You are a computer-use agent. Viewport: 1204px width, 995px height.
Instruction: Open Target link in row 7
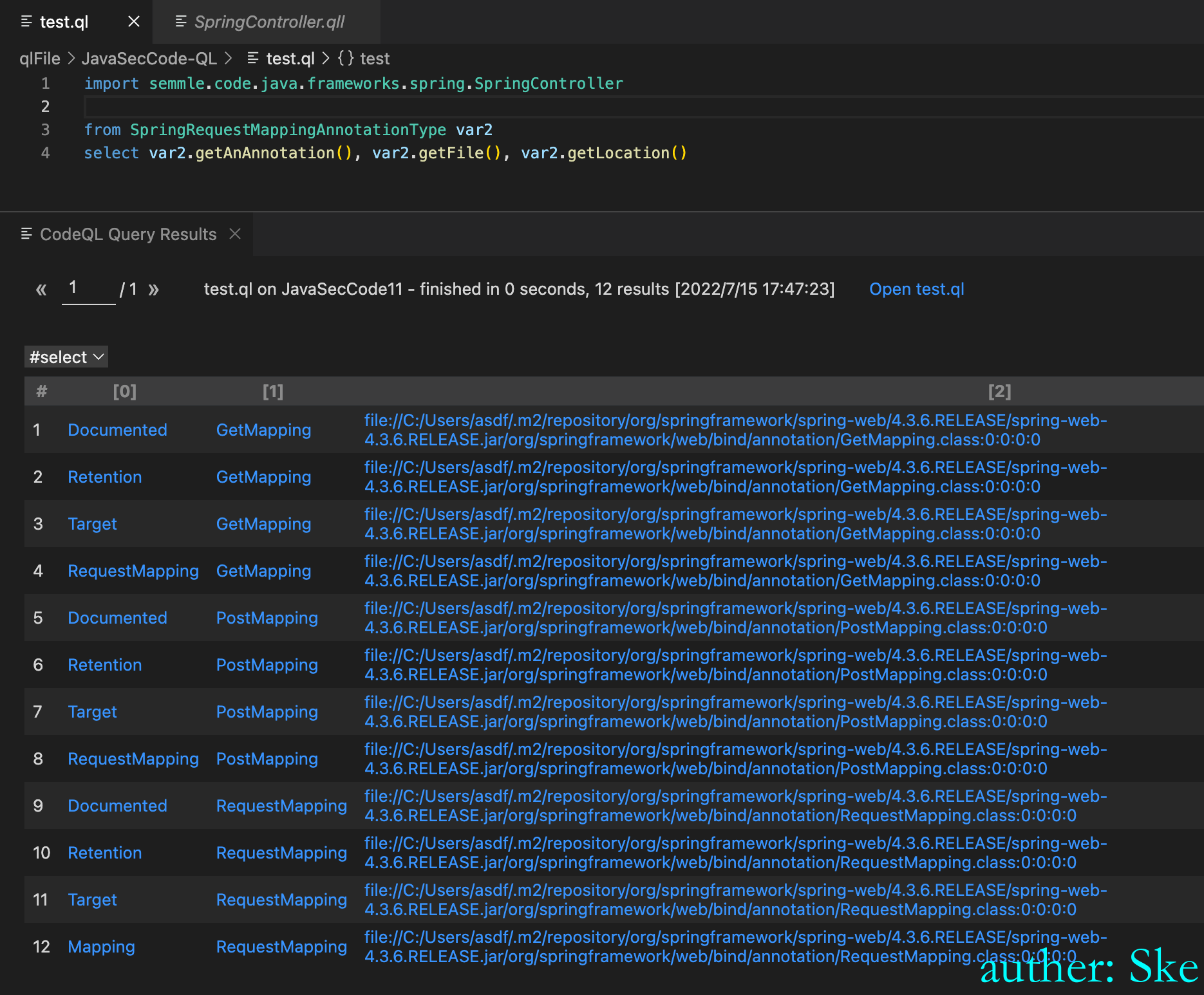pos(92,712)
